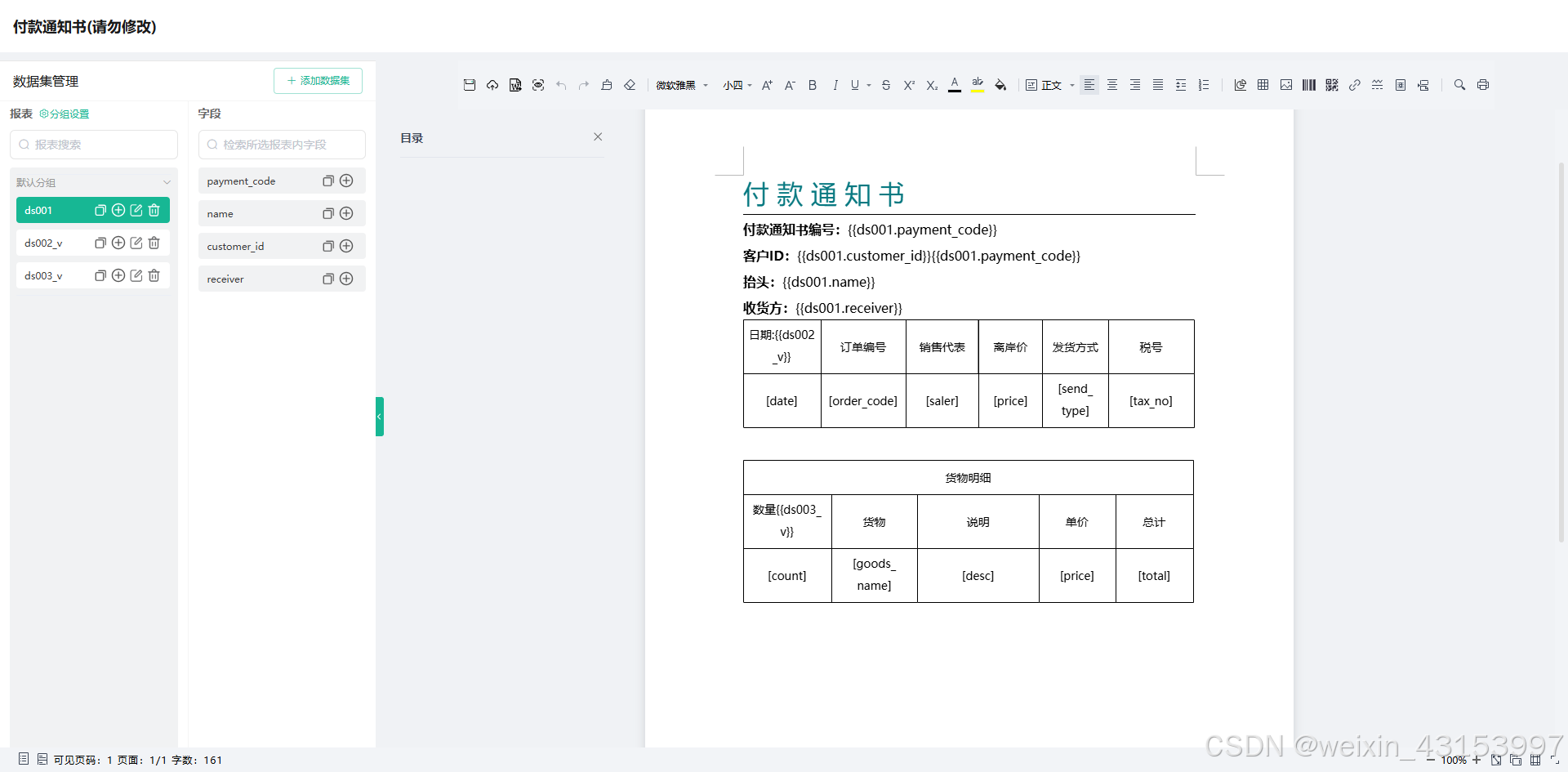Screen dimensions: 1568x772
Task: Select the ds001 dataset
Action: (38, 211)
